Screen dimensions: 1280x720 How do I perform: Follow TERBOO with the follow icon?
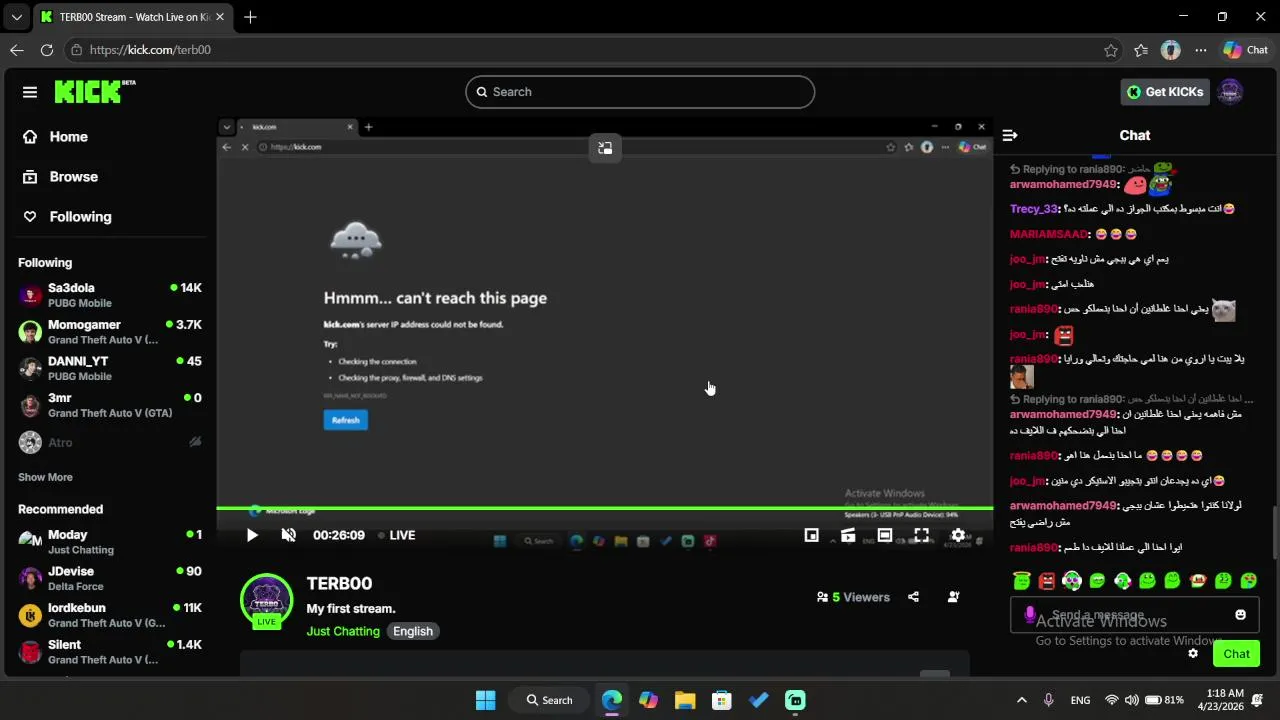point(953,597)
